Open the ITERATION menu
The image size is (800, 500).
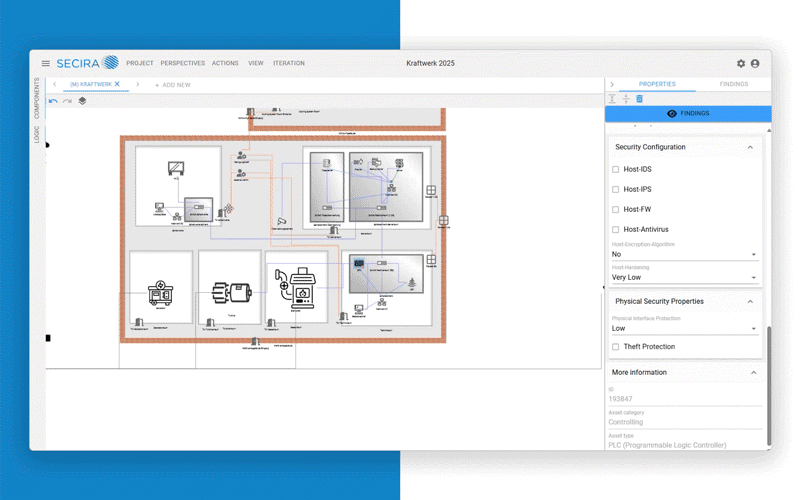coord(289,63)
